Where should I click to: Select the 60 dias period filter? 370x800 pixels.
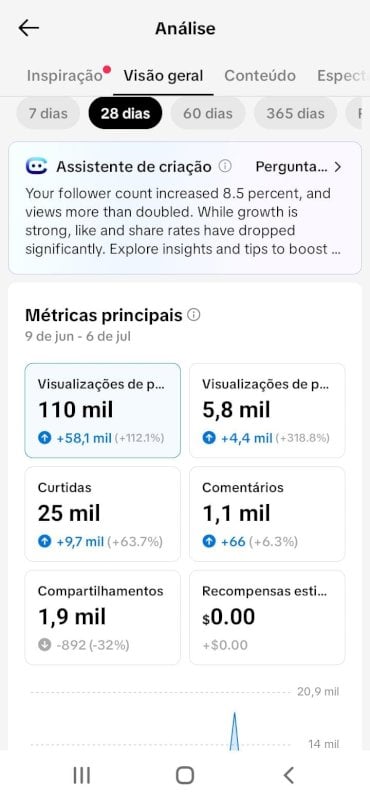click(208, 113)
